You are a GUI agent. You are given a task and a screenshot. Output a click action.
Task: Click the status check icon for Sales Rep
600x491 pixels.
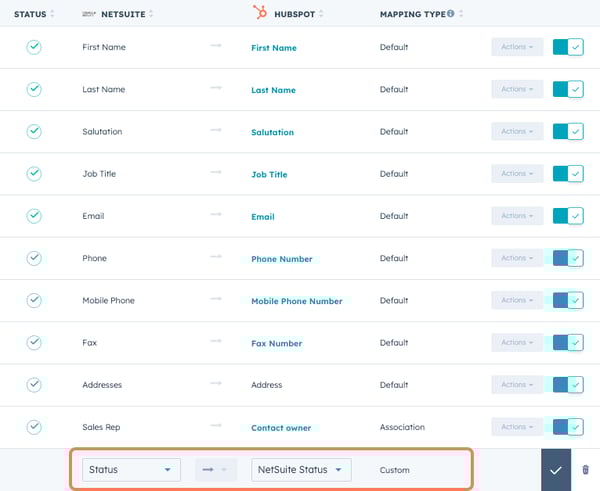(x=34, y=427)
